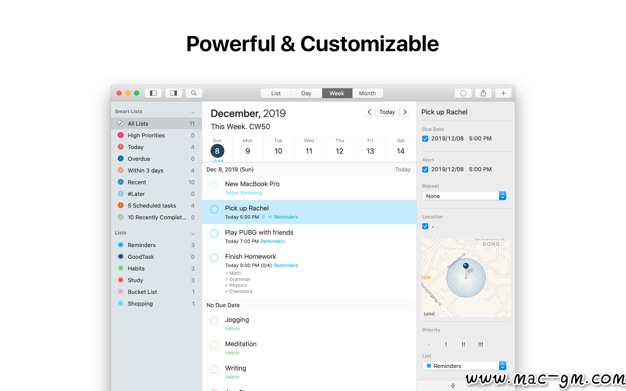Complete the New MacBook Pro task
This screenshot has width=626, height=391.
pyautogui.click(x=214, y=185)
